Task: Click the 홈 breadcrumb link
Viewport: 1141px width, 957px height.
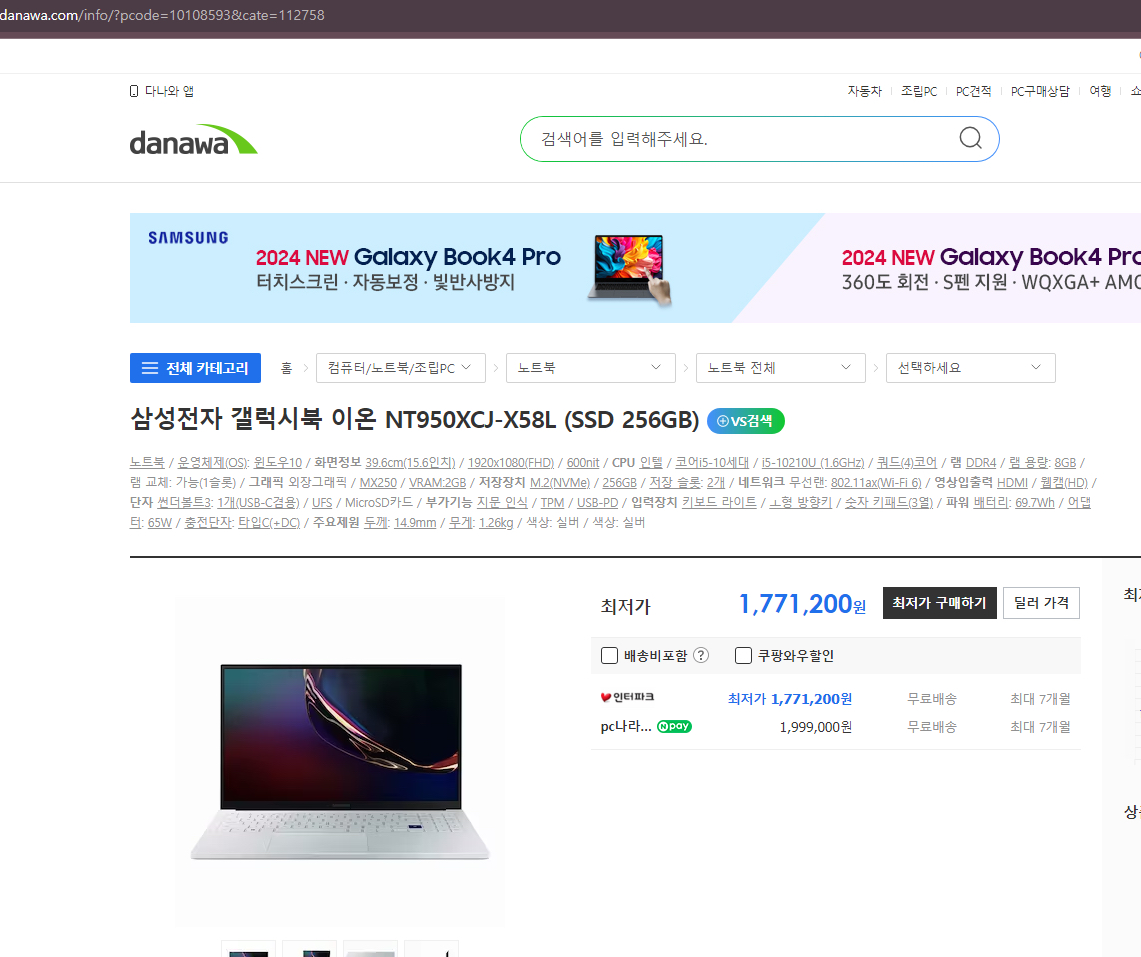Action: (287, 368)
